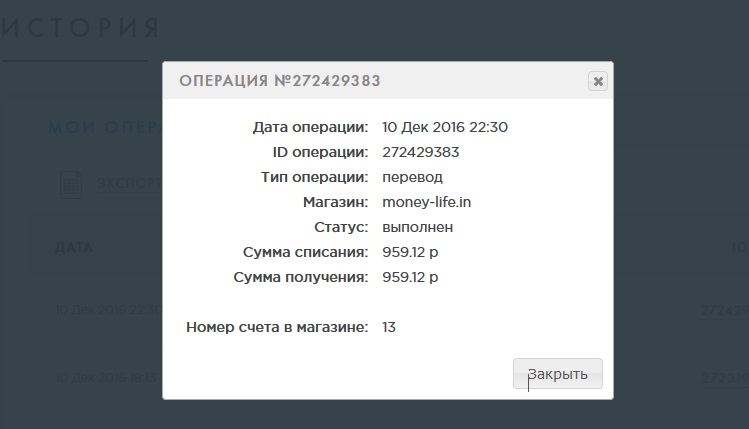Viewport: 749px width, 429px height.
Task: Select the operation type value перевод
Action: (x=412, y=177)
